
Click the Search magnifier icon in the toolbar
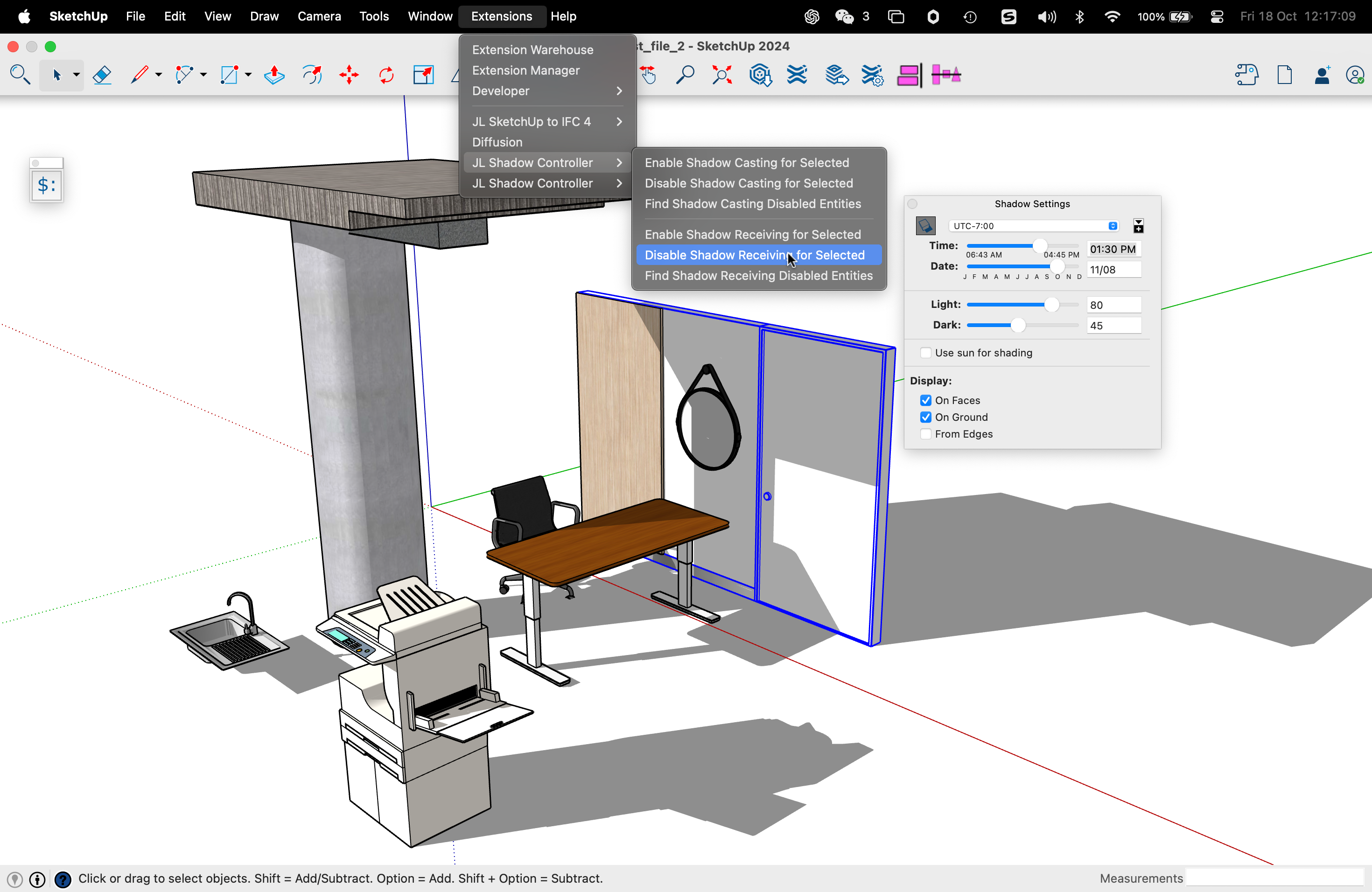(20, 75)
